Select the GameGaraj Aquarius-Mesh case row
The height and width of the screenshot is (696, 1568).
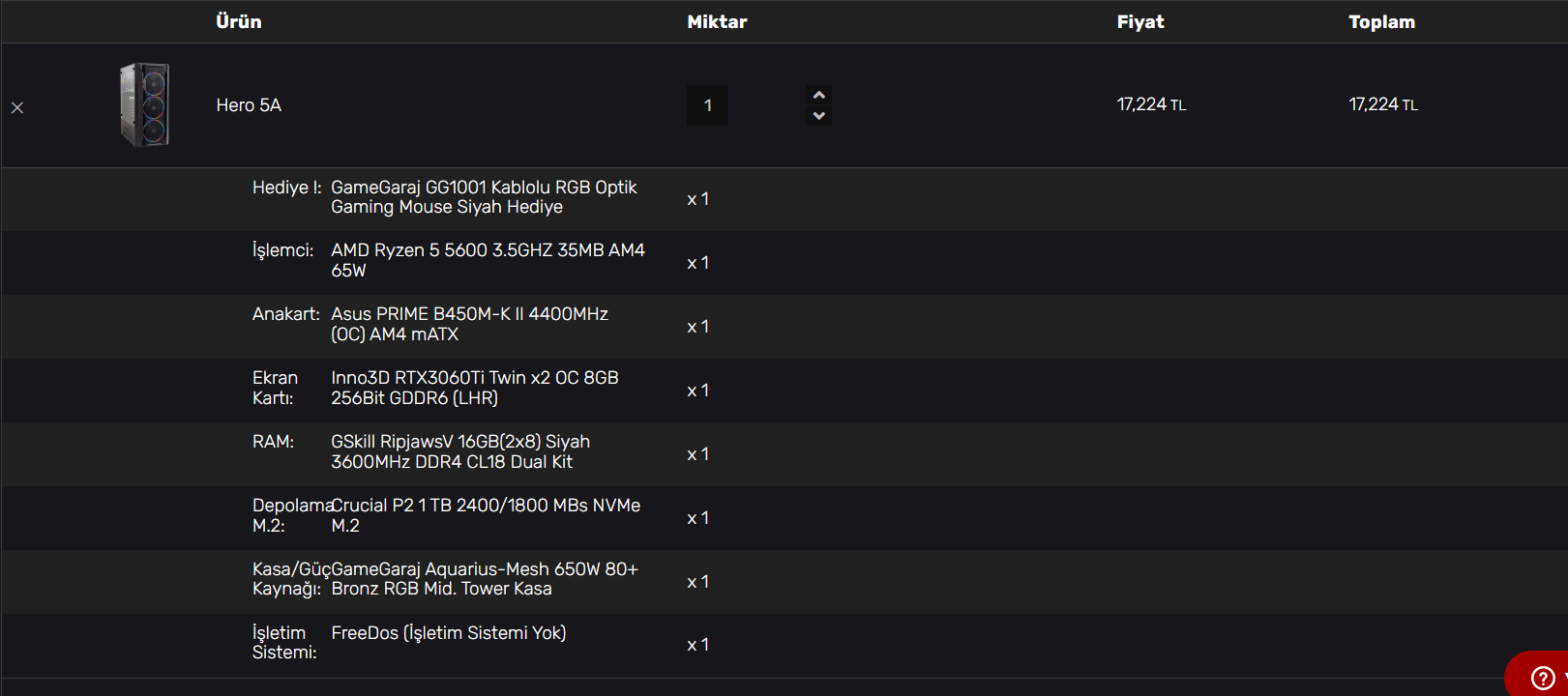coord(784,581)
